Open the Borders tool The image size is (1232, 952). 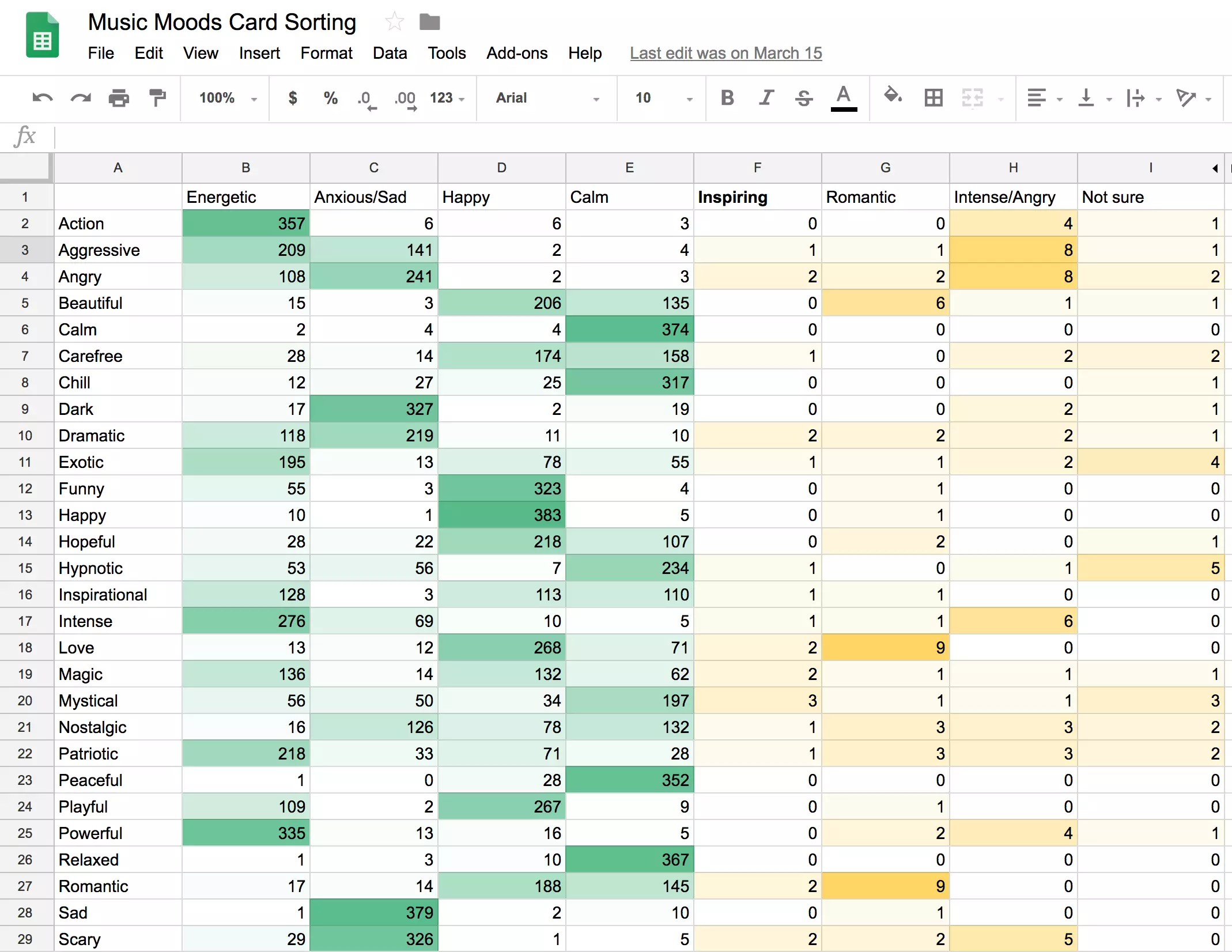tap(933, 98)
